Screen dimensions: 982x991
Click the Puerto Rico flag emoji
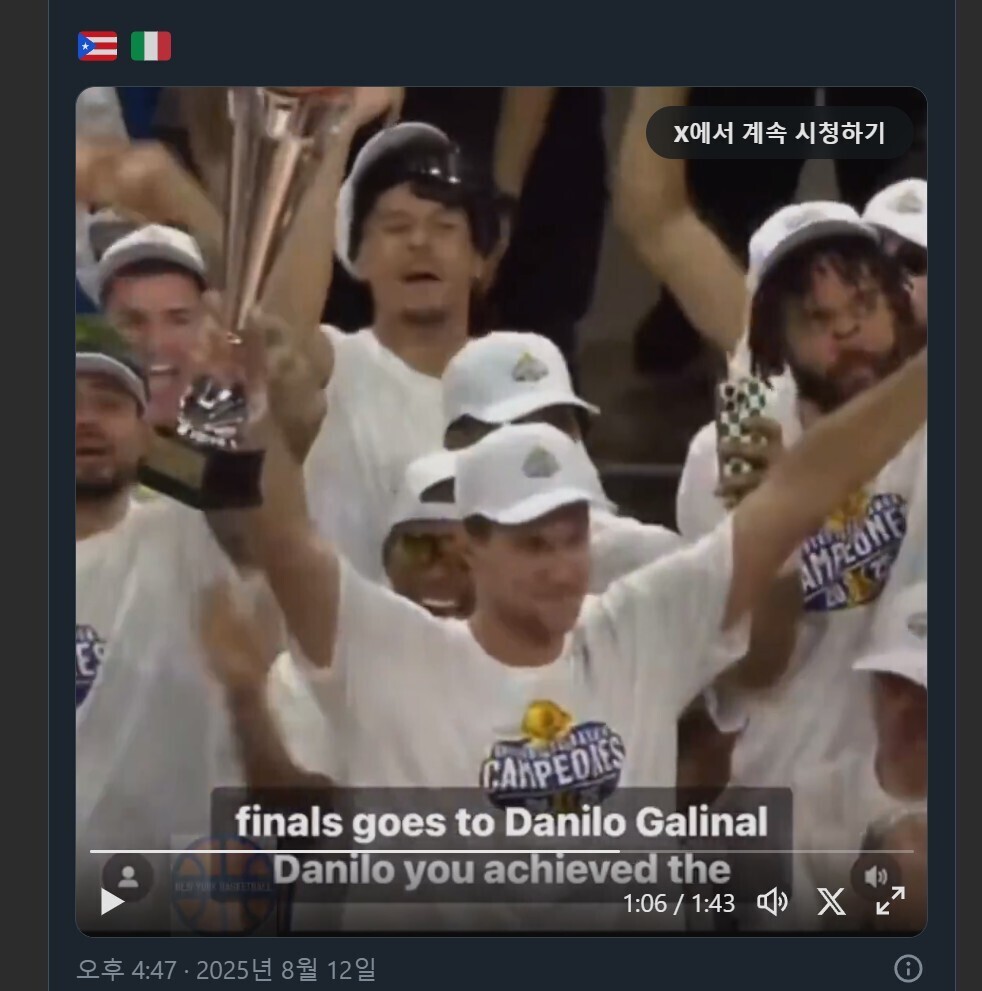click(x=97, y=46)
